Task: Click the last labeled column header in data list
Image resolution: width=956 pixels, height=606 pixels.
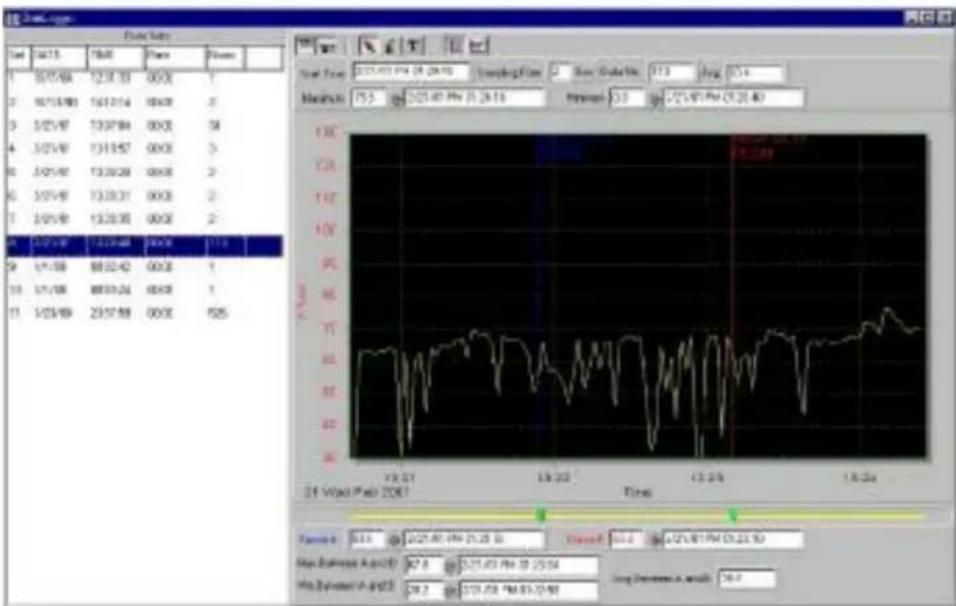Action: tap(225, 57)
